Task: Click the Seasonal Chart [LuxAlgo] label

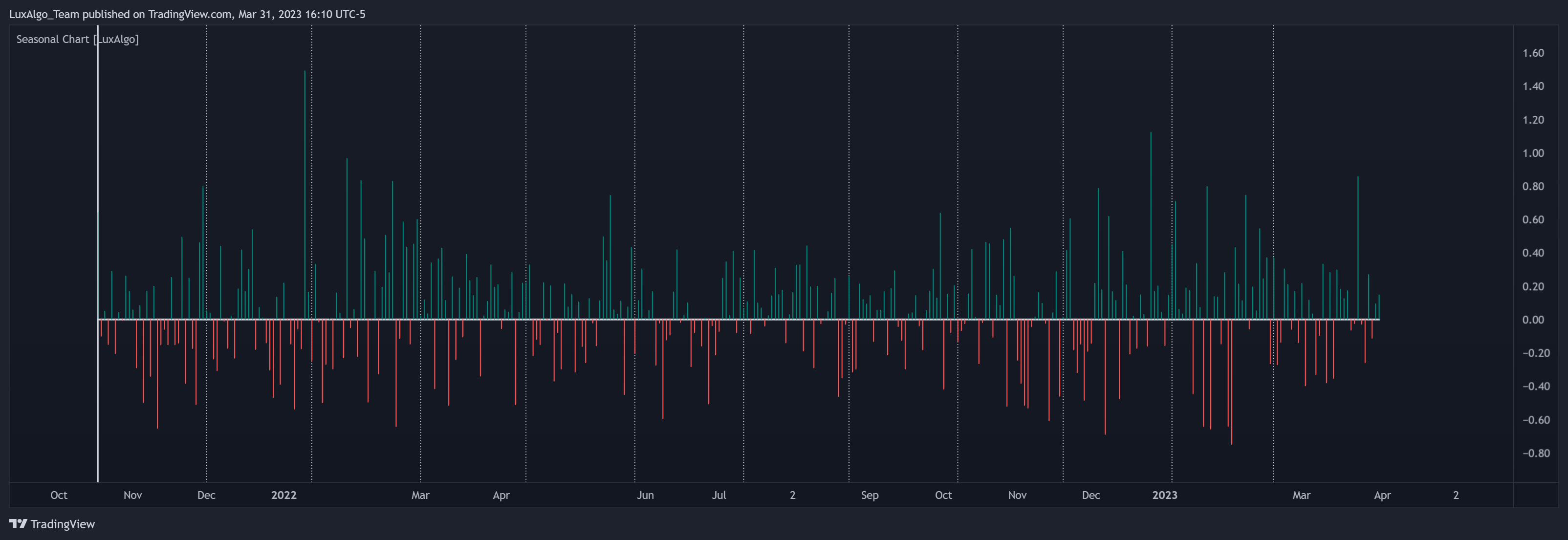Action: coord(77,39)
